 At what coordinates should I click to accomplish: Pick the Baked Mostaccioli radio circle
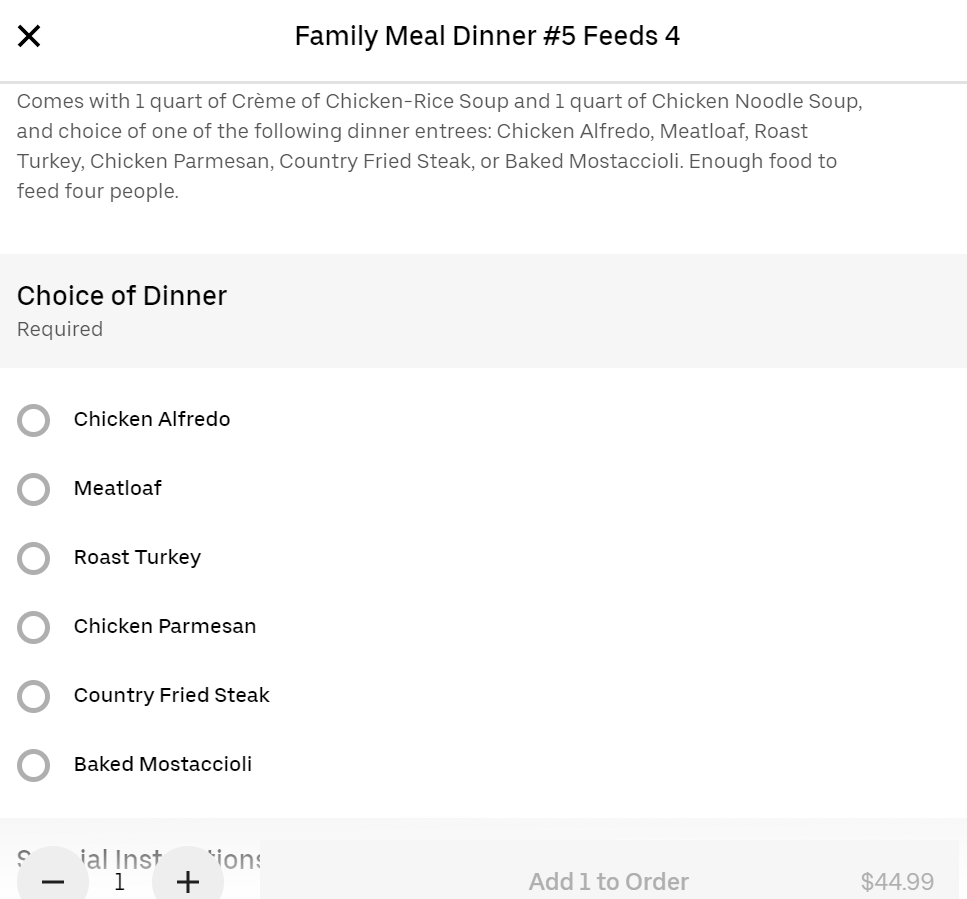[x=34, y=766]
